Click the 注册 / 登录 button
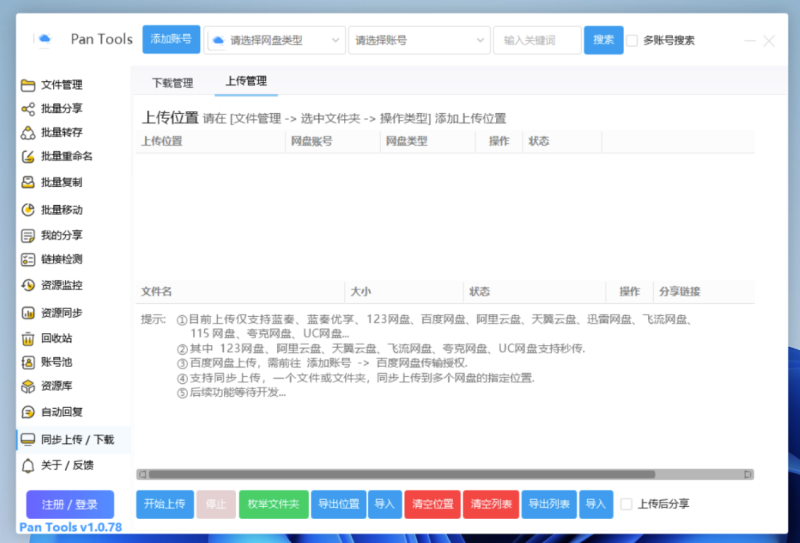800x543 pixels. tap(70, 504)
